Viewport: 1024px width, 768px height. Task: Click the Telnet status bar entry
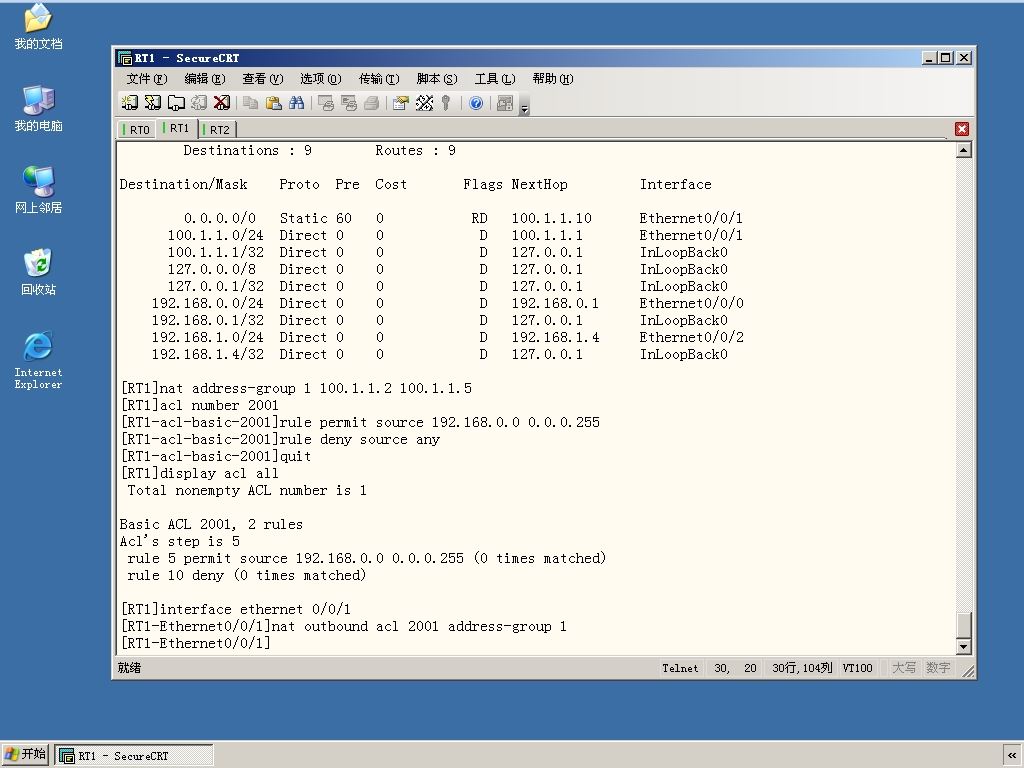[x=680, y=668]
